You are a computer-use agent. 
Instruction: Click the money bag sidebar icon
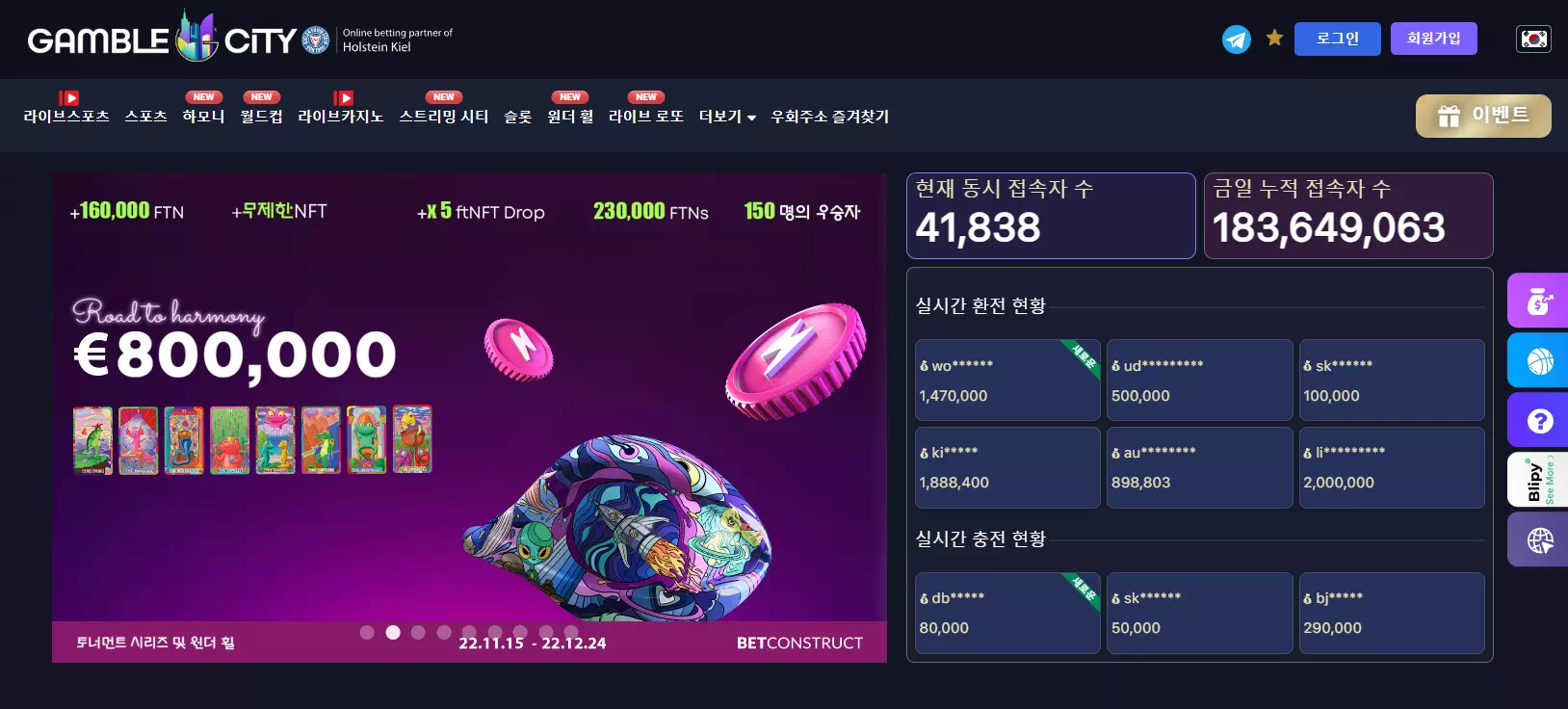(1538, 301)
